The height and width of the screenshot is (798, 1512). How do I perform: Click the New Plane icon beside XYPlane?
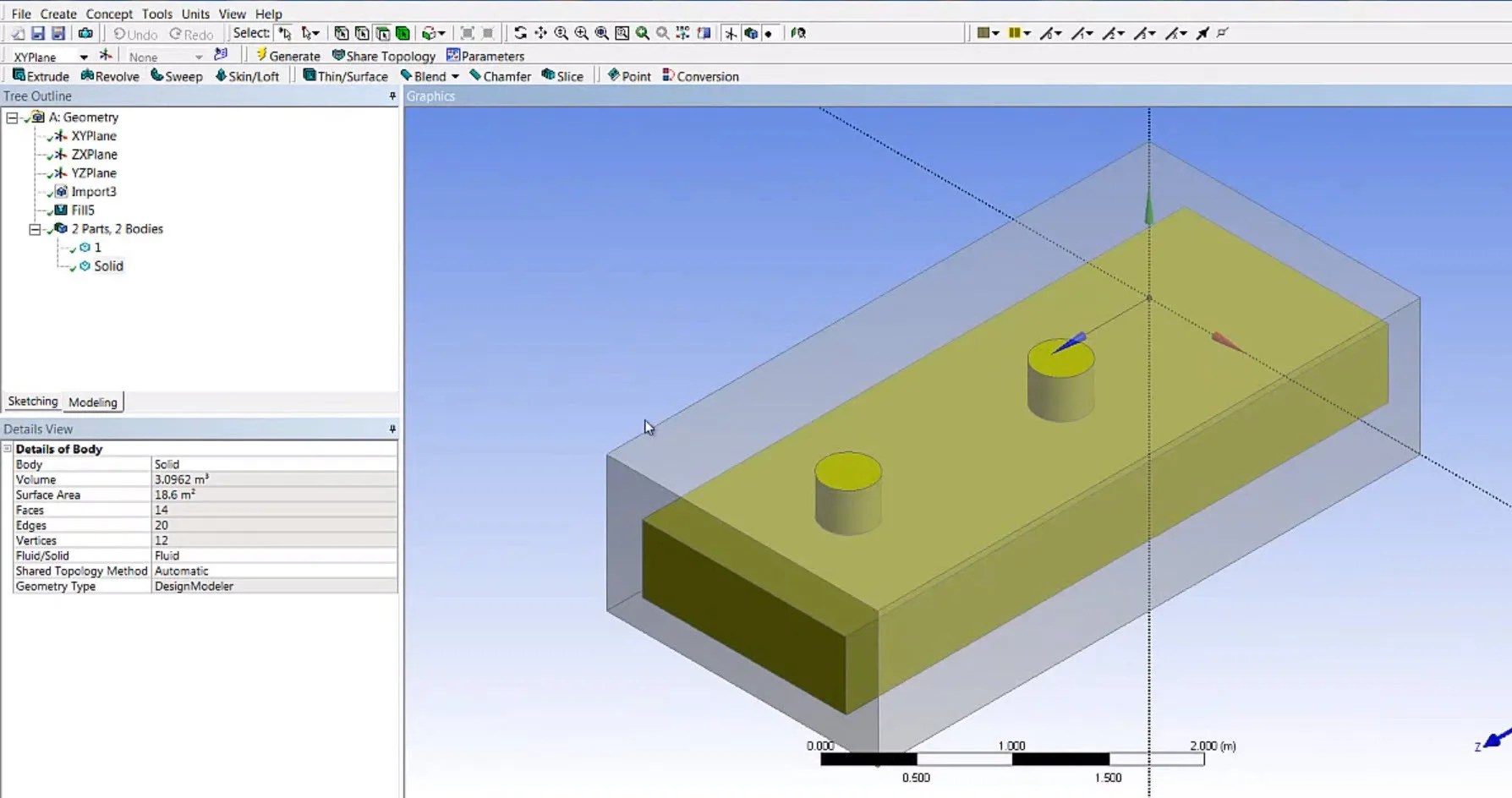pyautogui.click(x=106, y=56)
